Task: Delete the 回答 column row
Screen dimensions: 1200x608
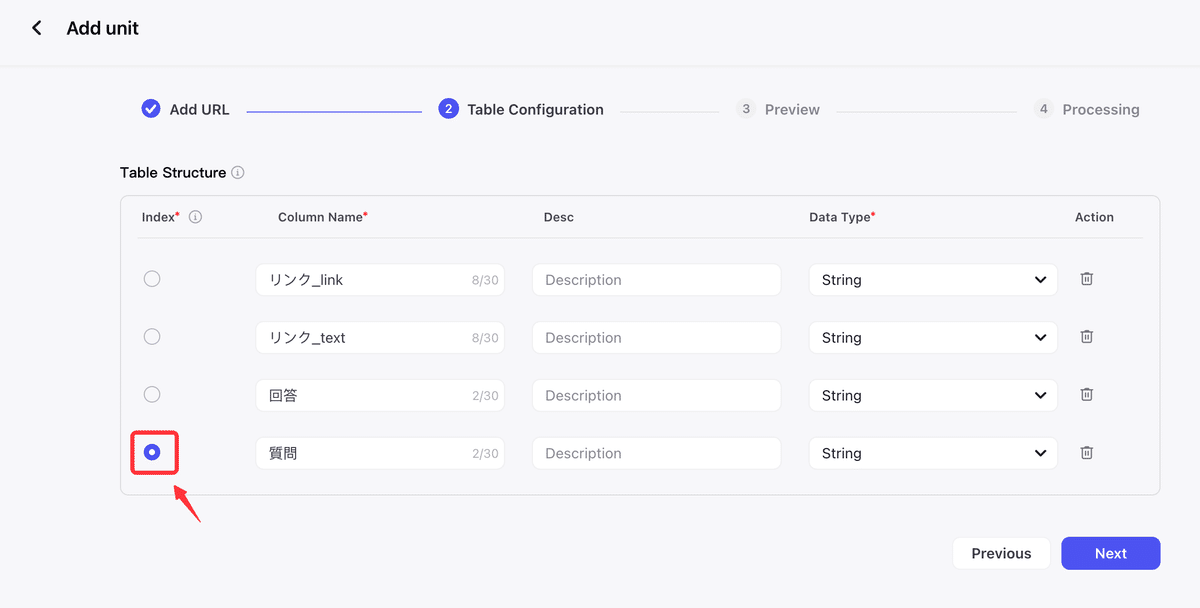Action: pos(1086,395)
